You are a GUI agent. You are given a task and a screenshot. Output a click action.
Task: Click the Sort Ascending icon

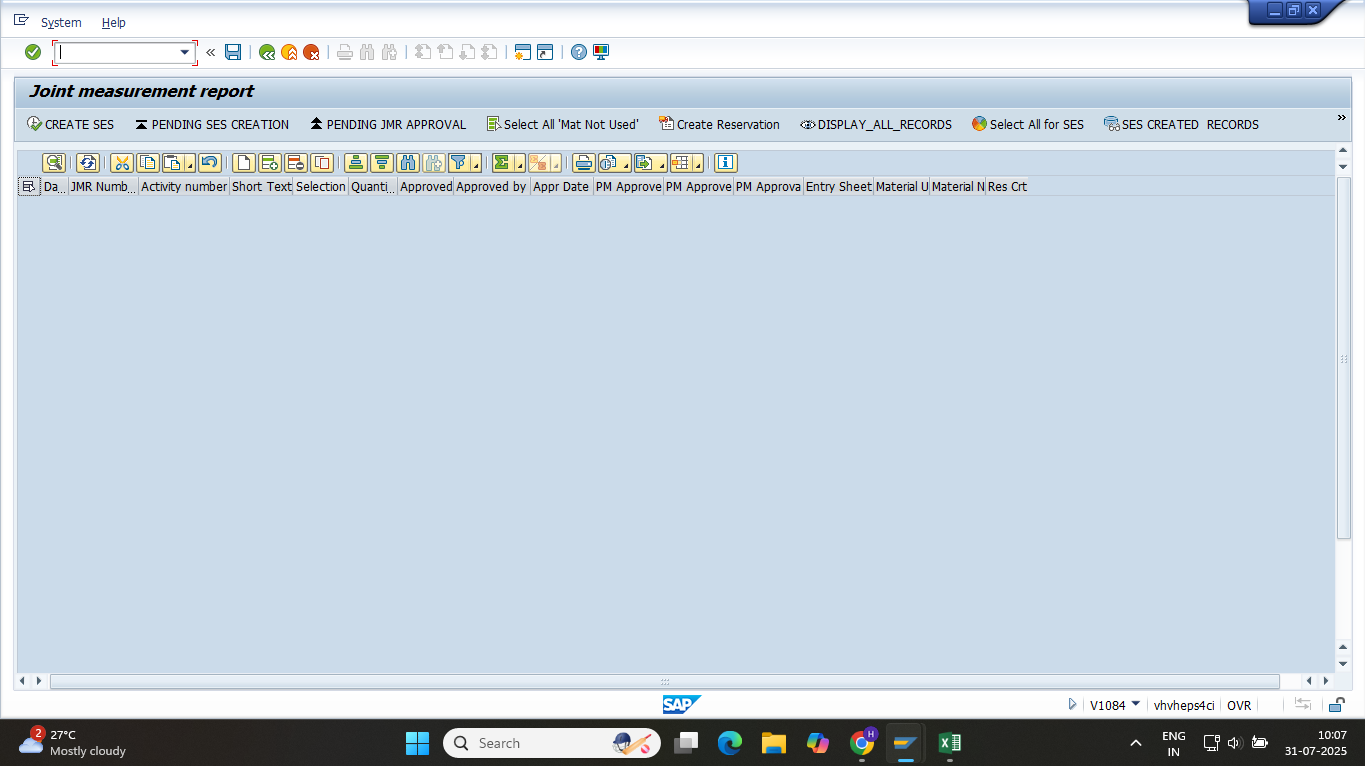tap(355, 163)
